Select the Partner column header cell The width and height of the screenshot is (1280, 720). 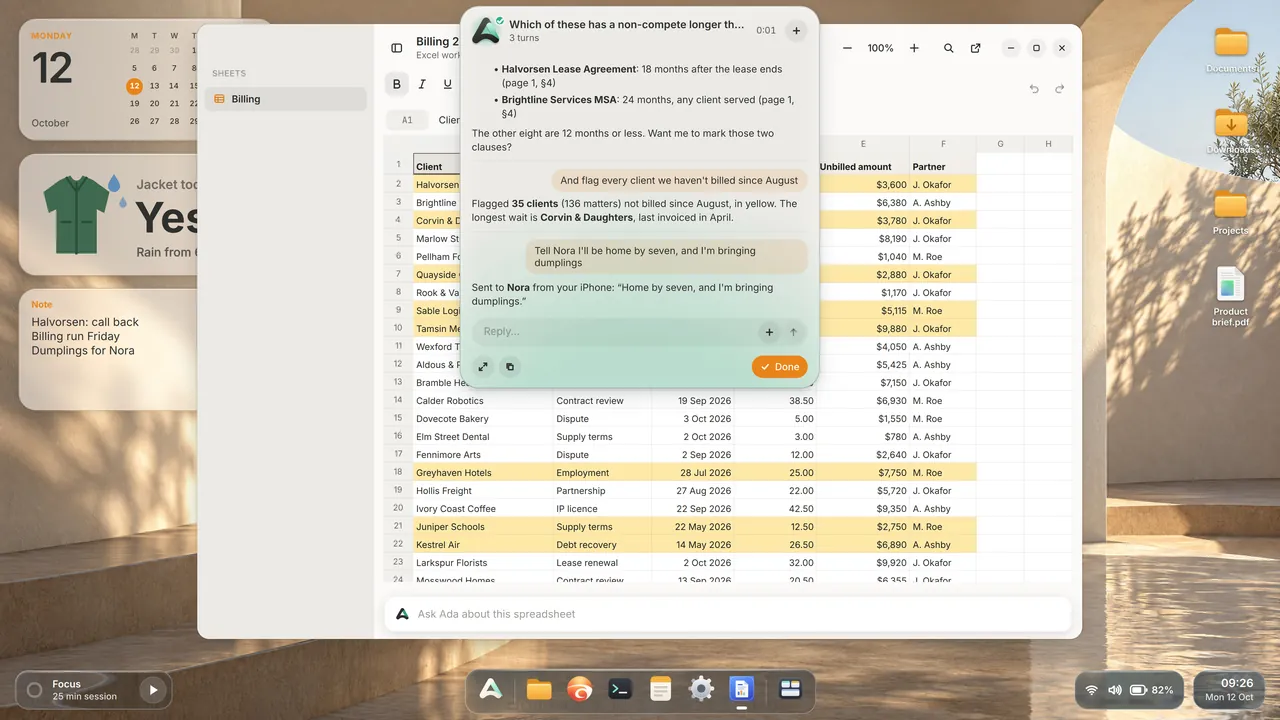(x=942, y=166)
